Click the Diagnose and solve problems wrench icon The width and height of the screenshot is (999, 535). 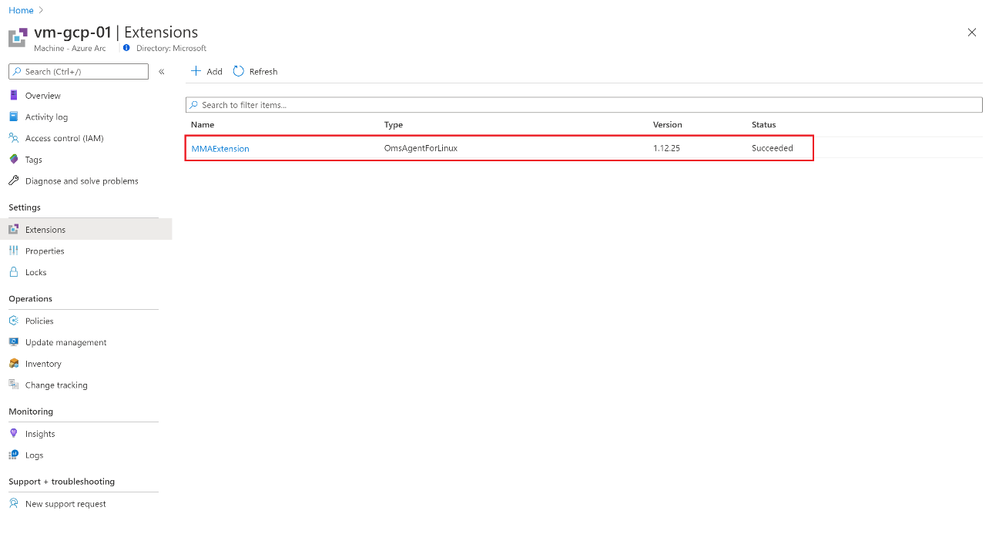point(13,181)
